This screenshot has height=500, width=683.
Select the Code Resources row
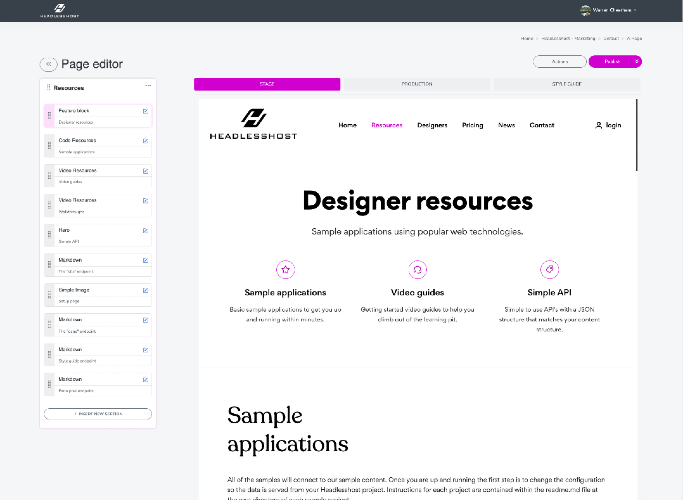pyautogui.click(x=98, y=146)
